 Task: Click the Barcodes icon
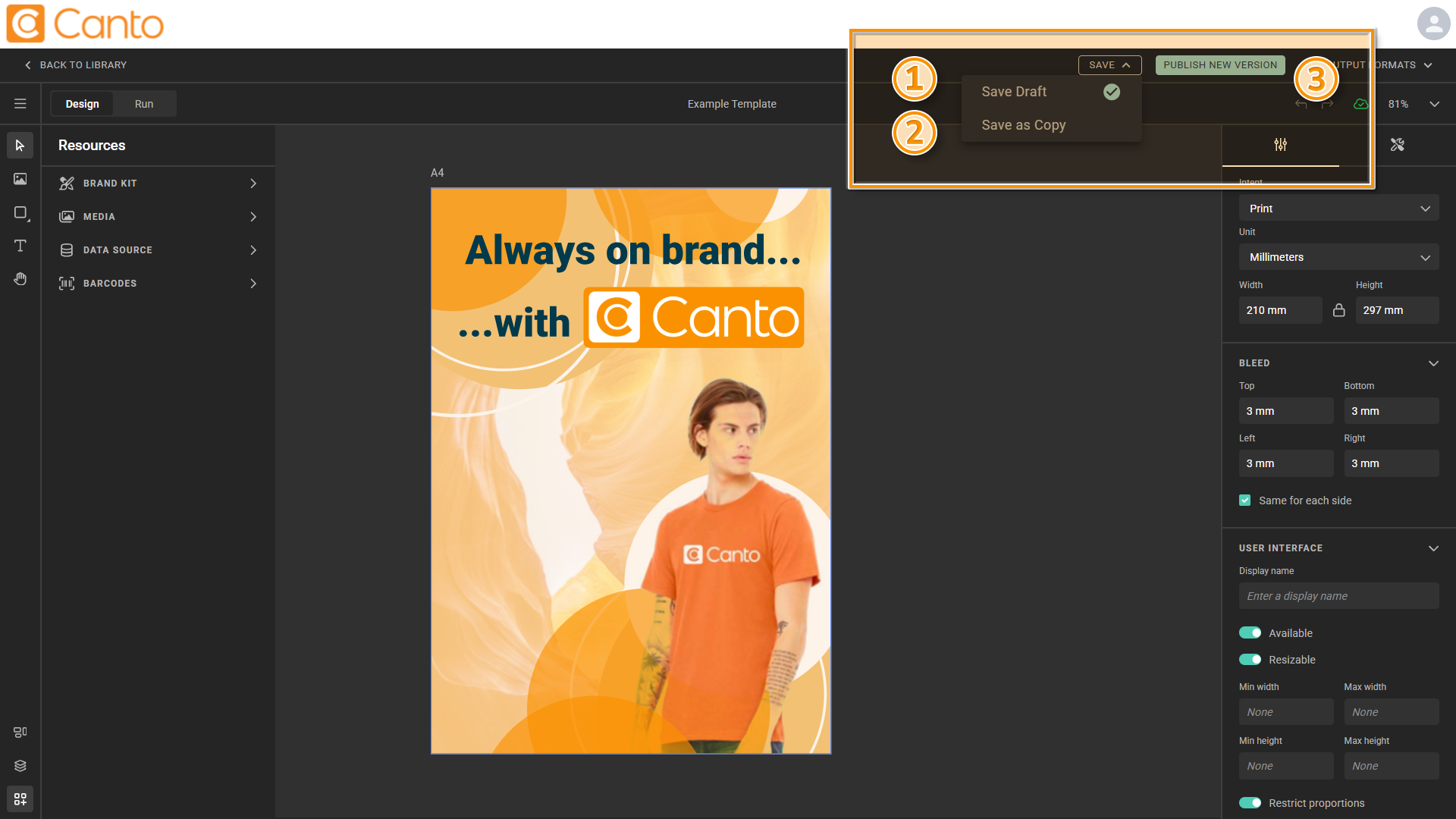(x=67, y=284)
